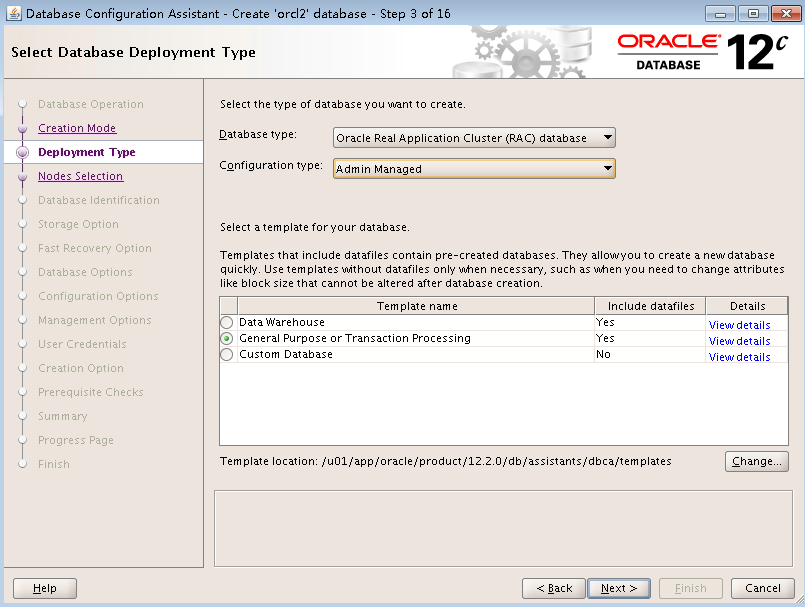The image size is (805, 607).
Task: Click the Change... template location button
Action: [757, 461]
